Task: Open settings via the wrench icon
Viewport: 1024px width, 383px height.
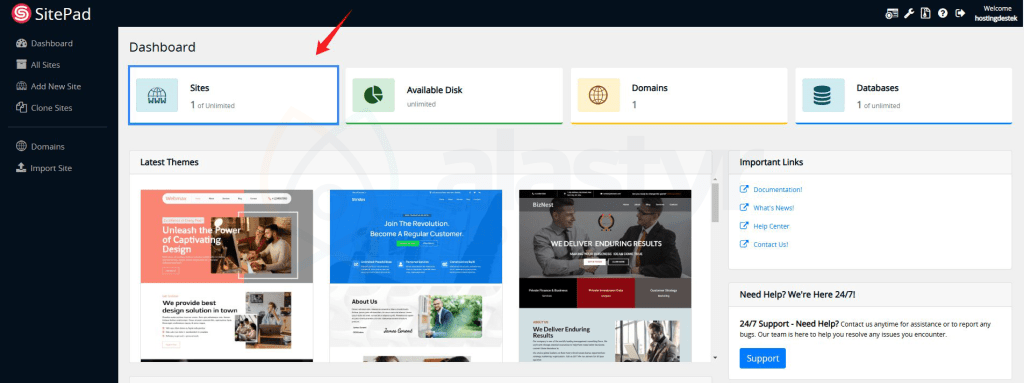Action: tap(909, 13)
